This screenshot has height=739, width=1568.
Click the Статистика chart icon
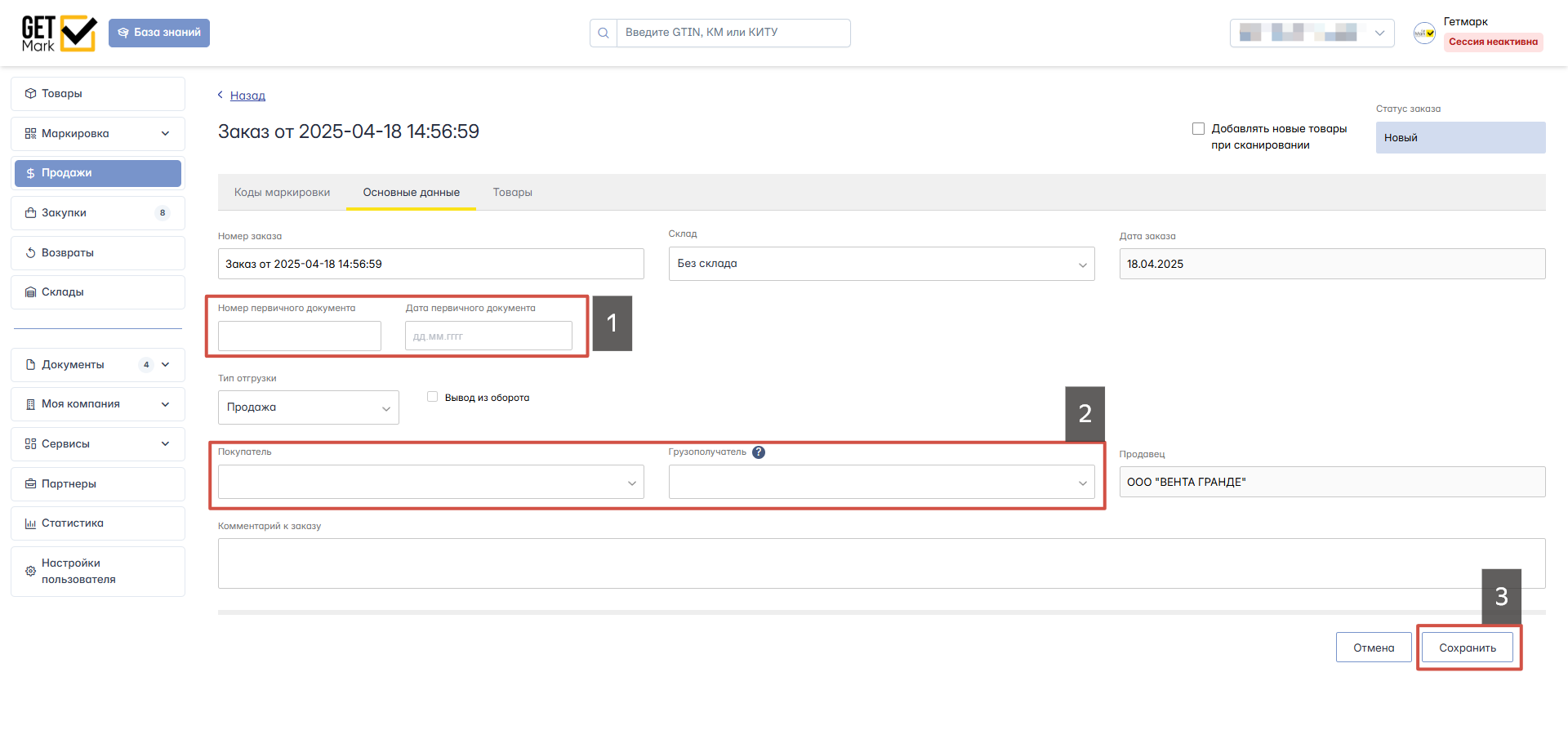(30, 523)
